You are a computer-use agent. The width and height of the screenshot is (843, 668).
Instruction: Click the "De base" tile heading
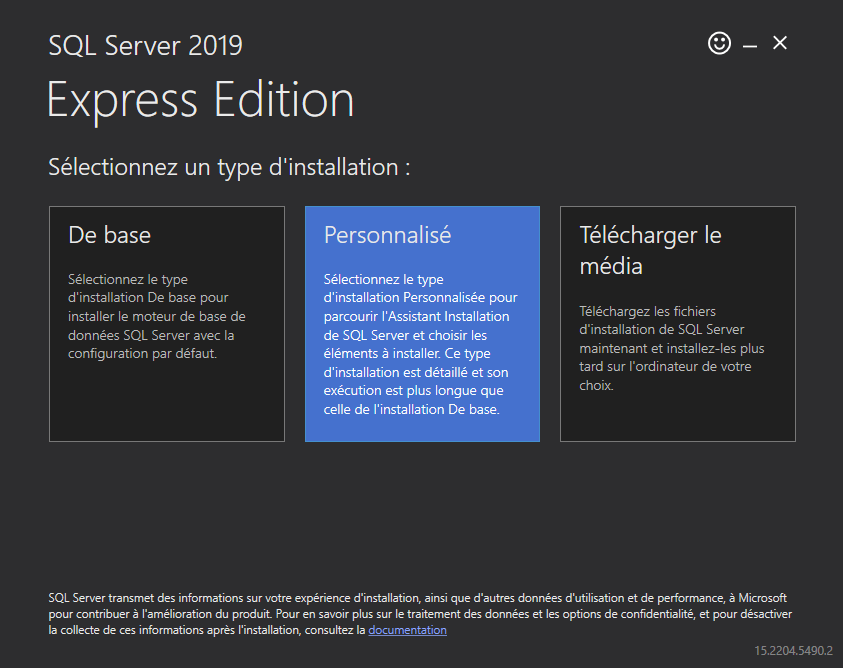click(110, 235)
